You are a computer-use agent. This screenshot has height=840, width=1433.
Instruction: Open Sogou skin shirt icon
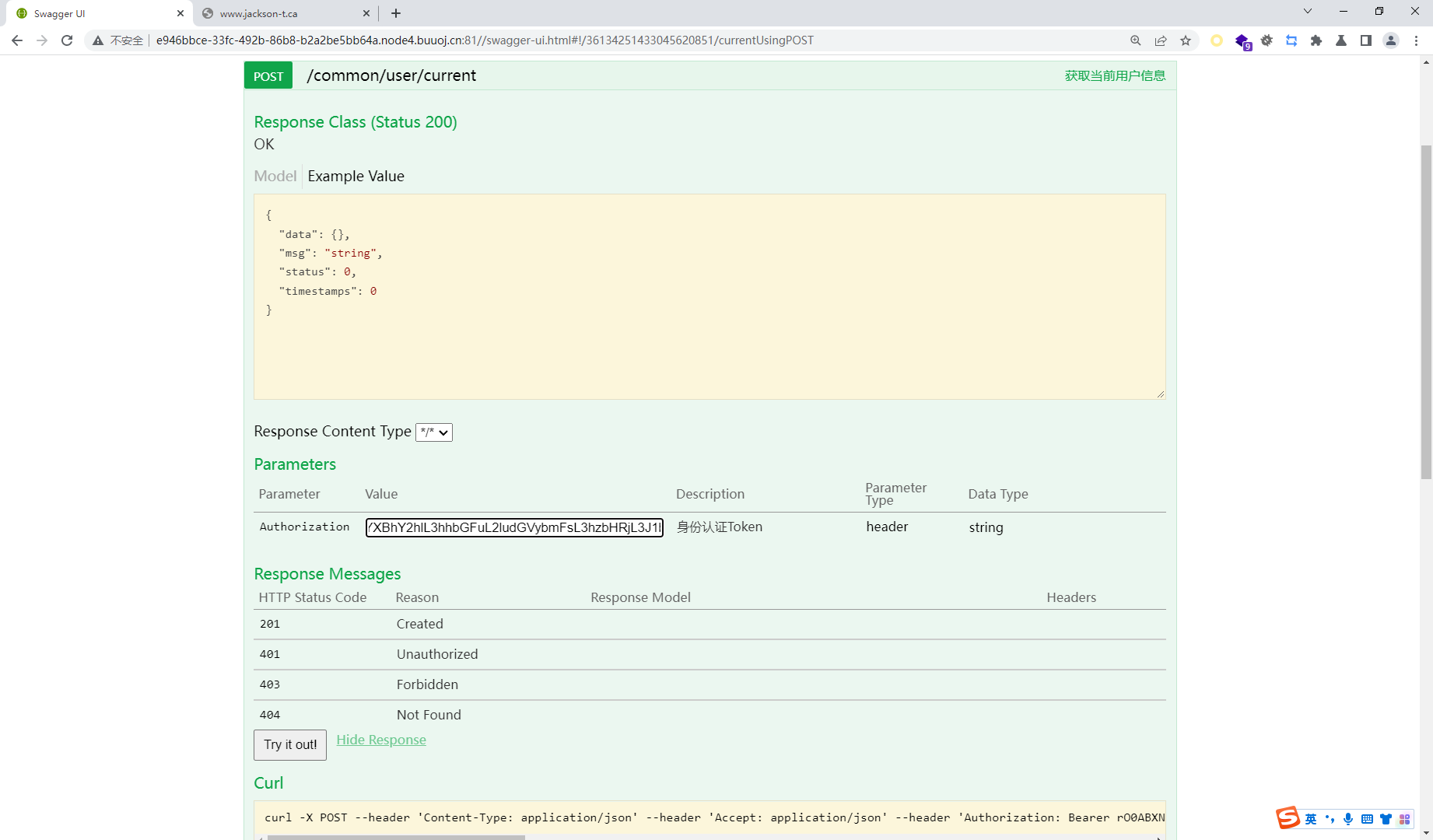coord(1386,819)
